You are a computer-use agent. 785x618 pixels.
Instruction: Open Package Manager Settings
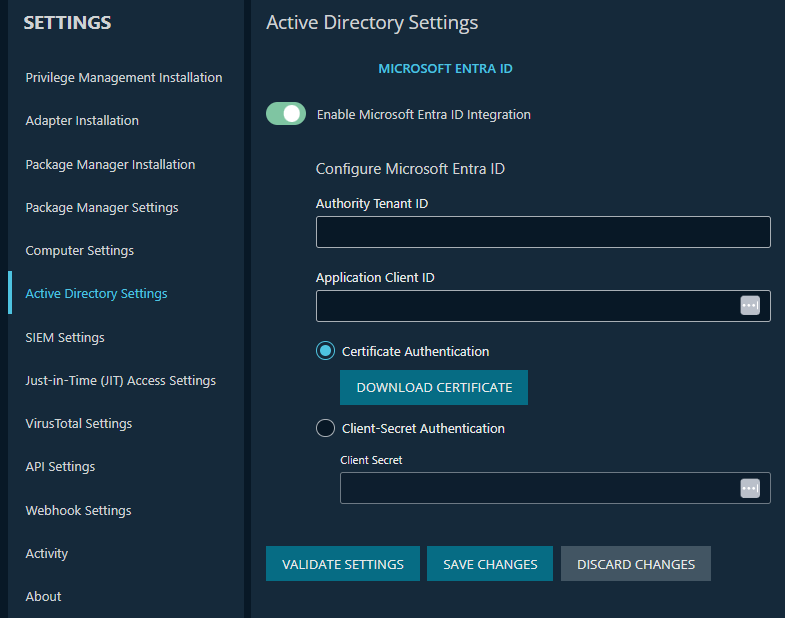point(102,208)
